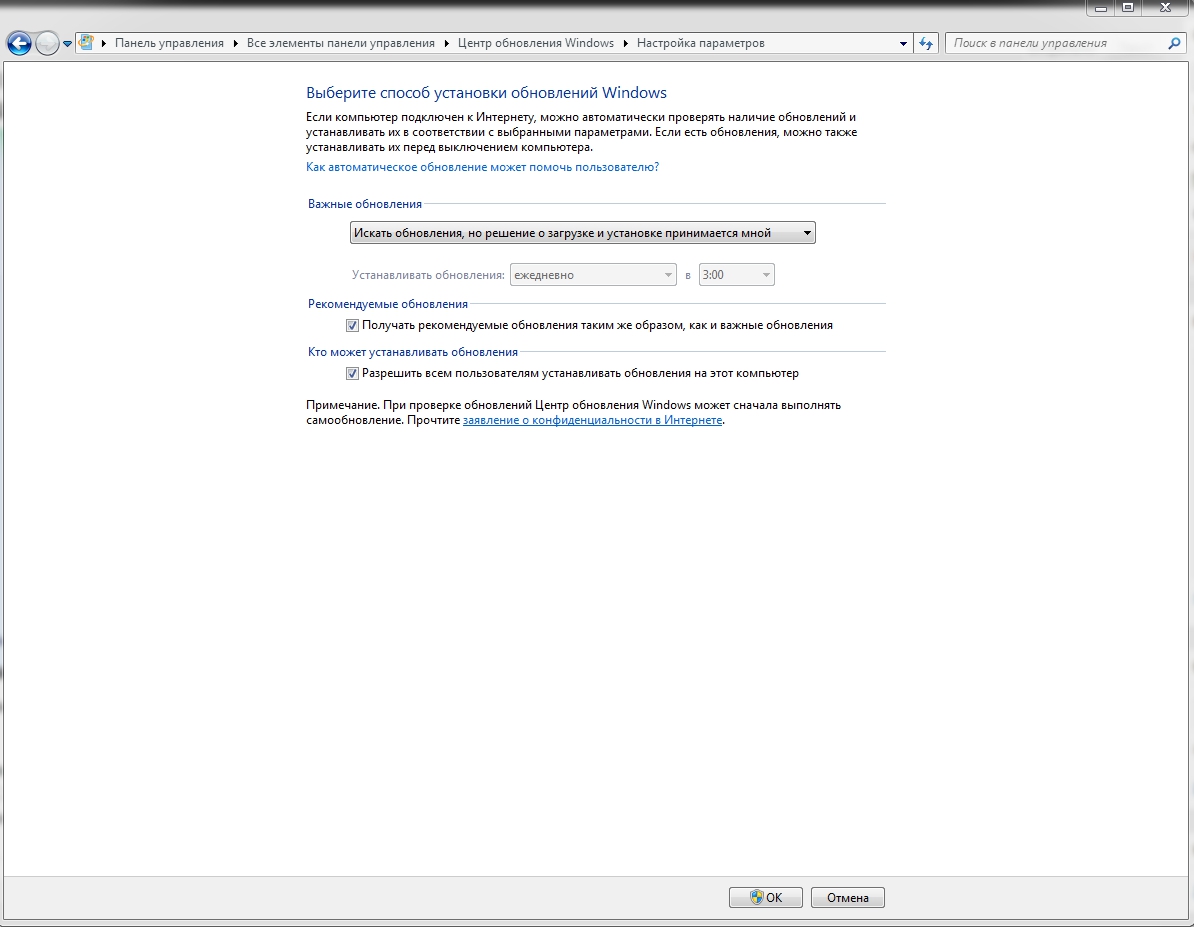This screenshot has height=927, width=1194.
Task: Go to 'Все элементы панели управления' breadcrumb
Action: tap(340, 43)
